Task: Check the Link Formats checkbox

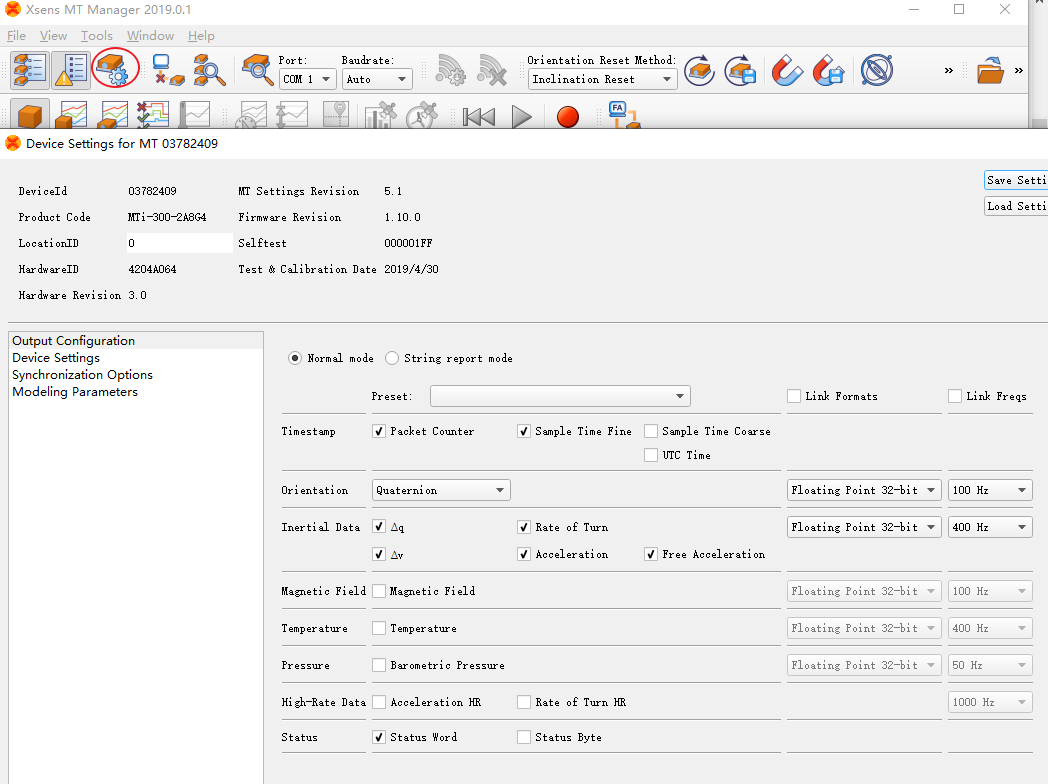Action: 794,396
